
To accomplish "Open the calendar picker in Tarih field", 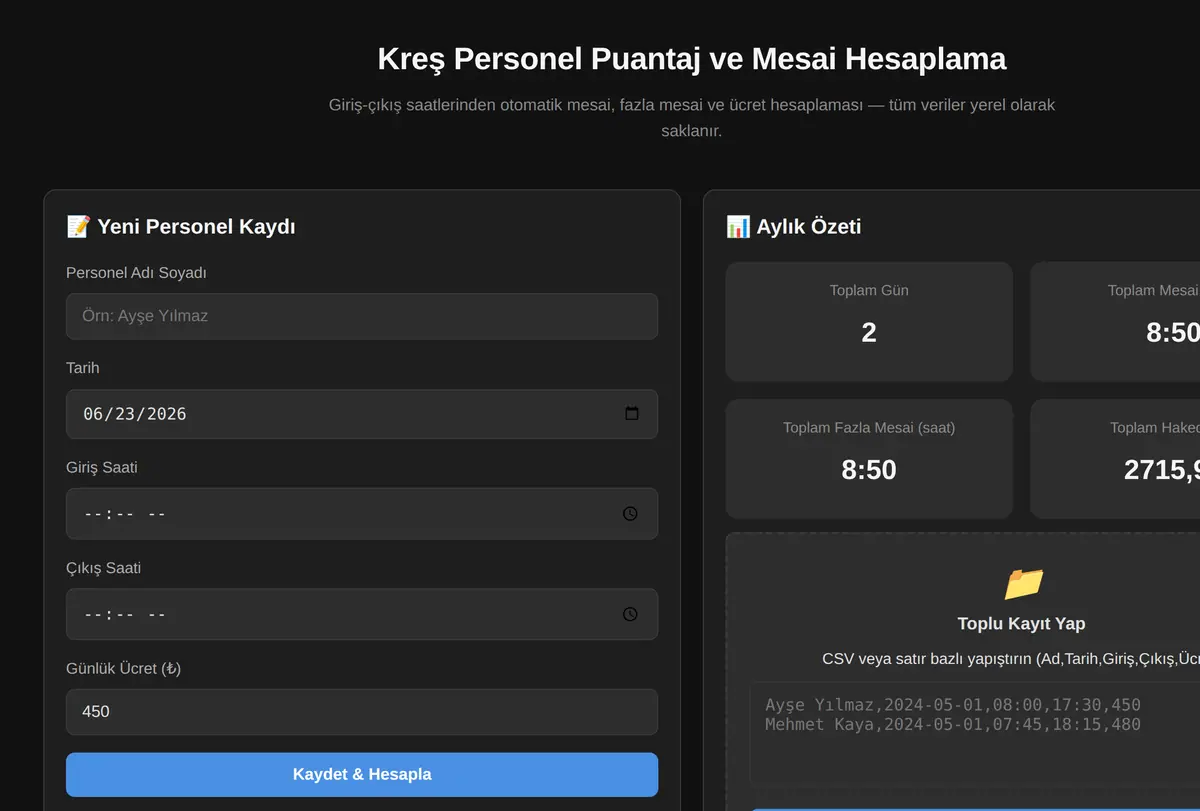I will pyautogui.click(x=632, y=414).
